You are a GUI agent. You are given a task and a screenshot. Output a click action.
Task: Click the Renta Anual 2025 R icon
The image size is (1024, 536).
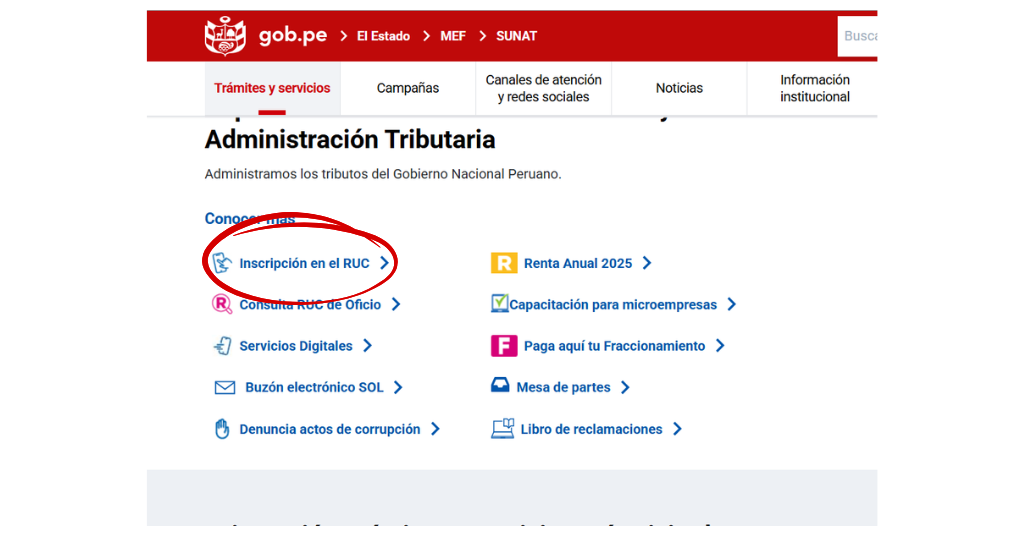click(x=504, y=263)
